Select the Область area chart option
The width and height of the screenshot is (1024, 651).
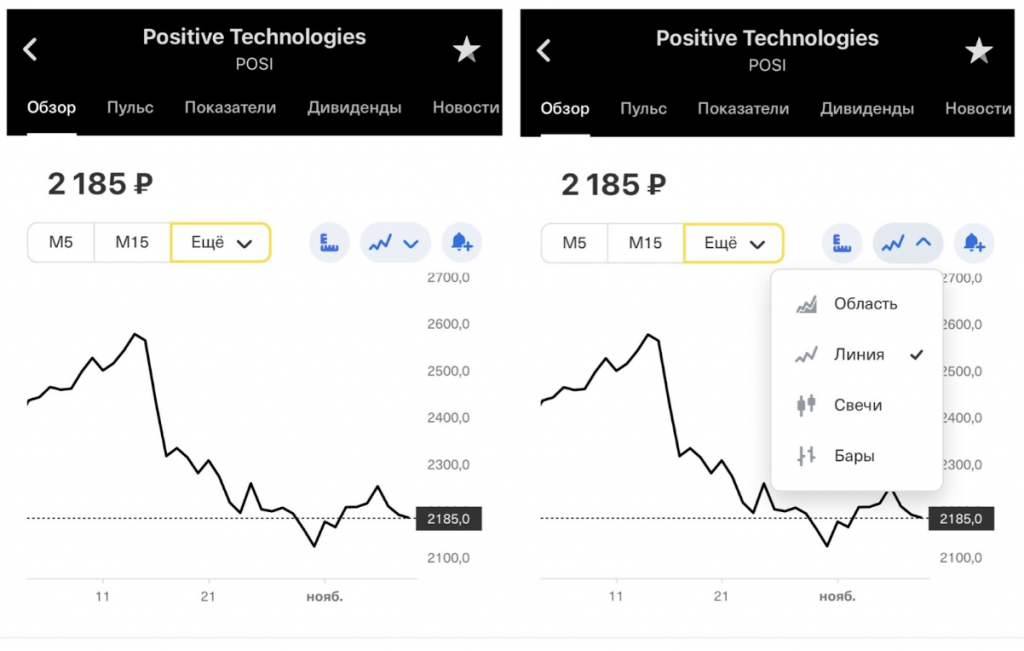[x=856, y=304]
